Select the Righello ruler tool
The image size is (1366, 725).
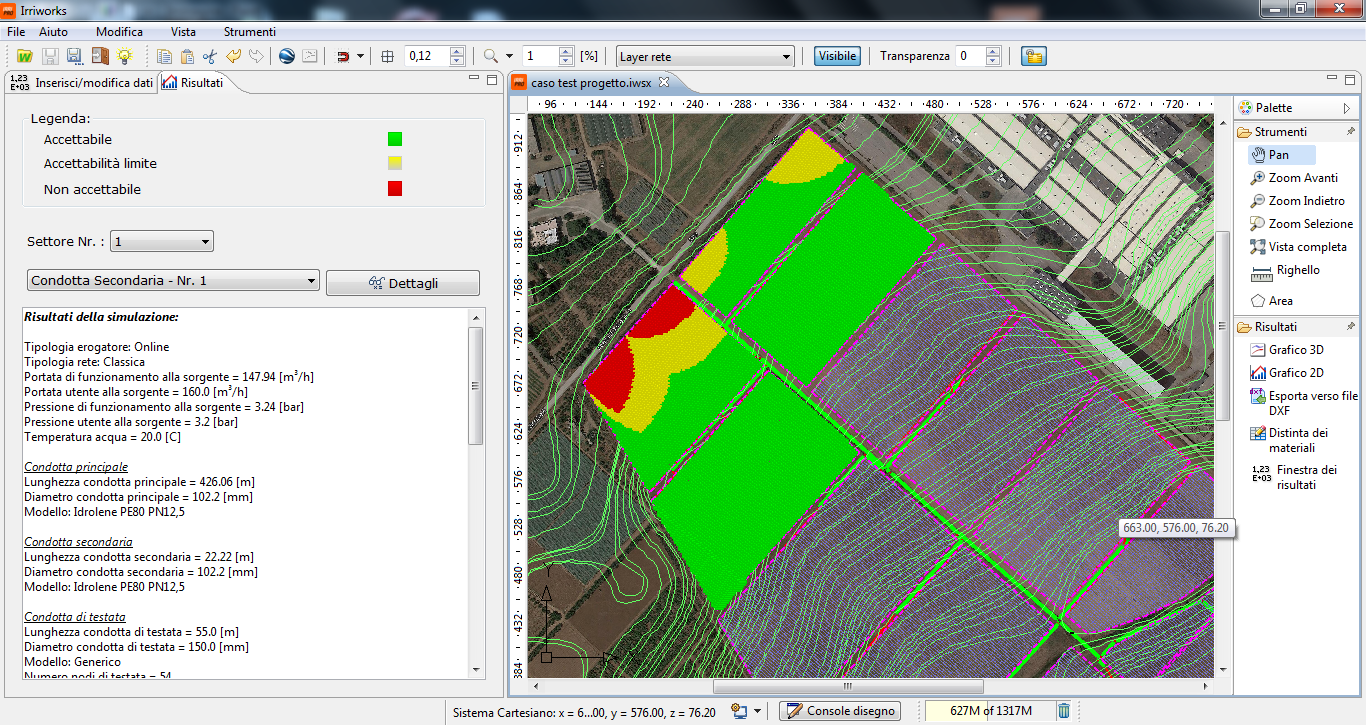1297,270
